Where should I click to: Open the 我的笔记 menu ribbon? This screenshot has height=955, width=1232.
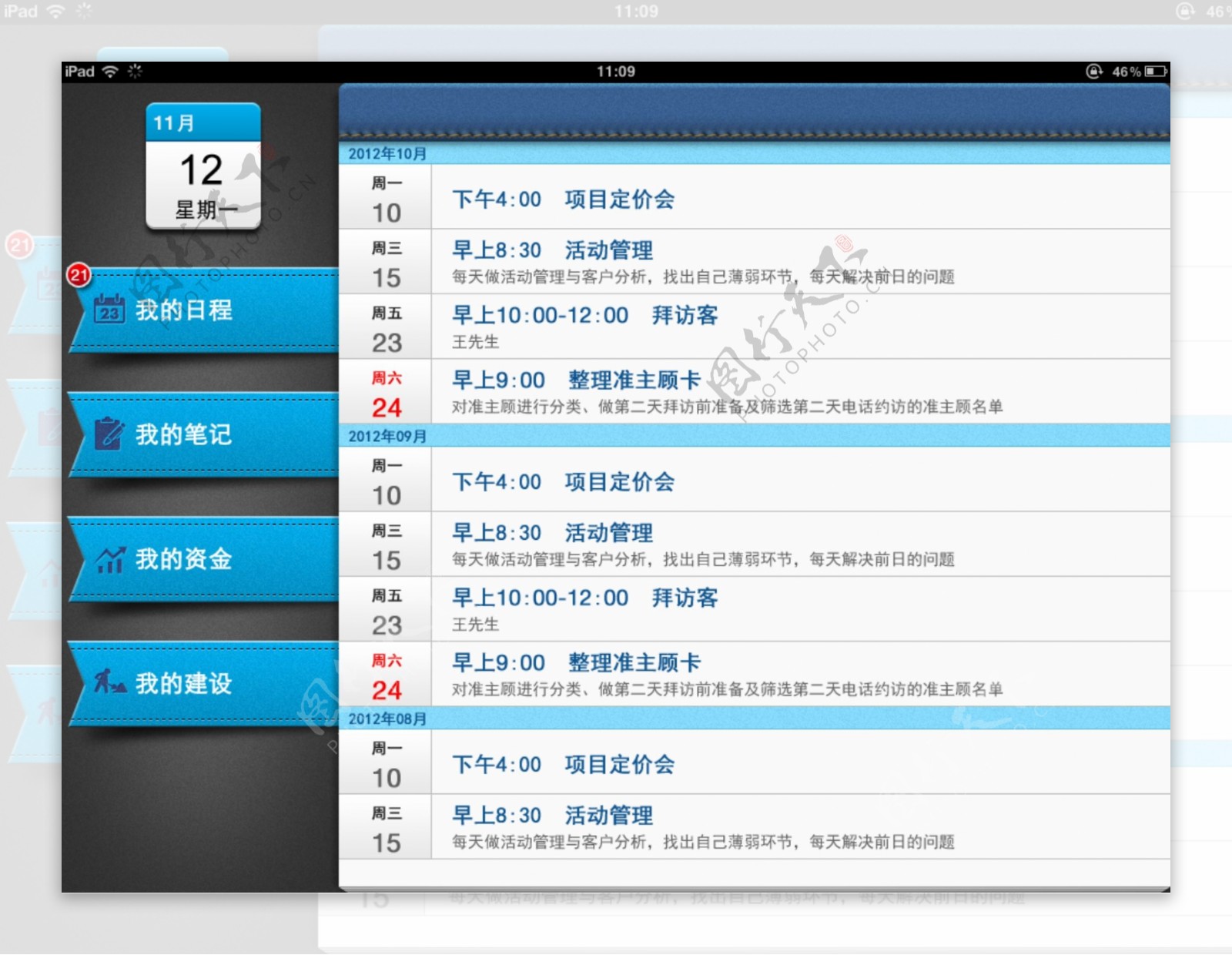pos(204,434)
